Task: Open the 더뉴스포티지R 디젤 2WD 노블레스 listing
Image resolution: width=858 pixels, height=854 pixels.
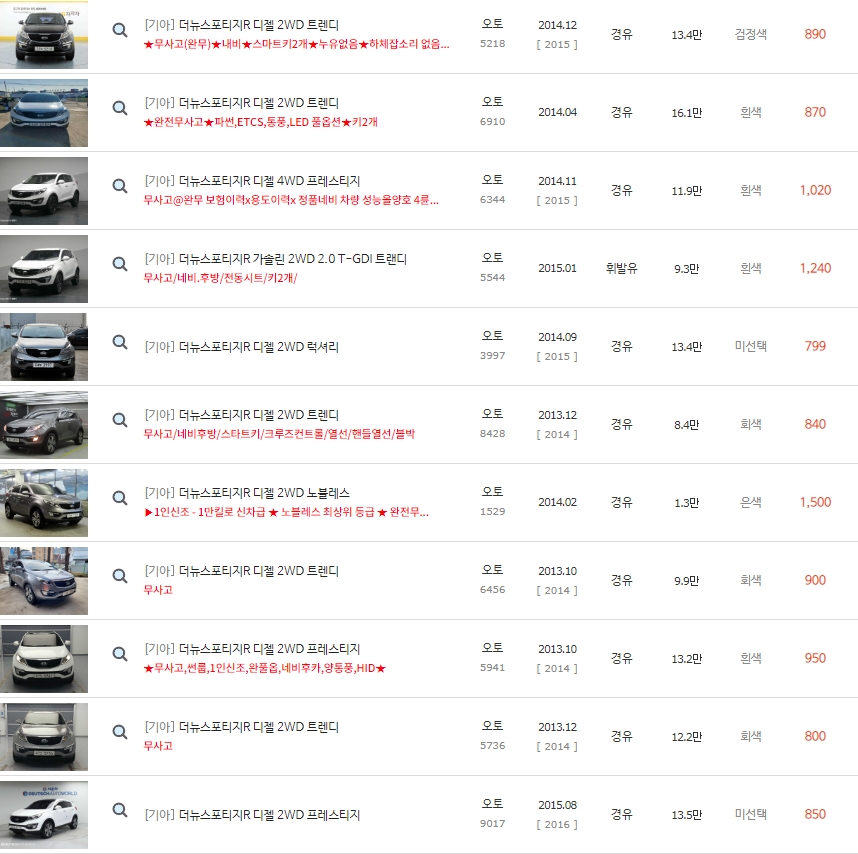Action: click(247, 493)
